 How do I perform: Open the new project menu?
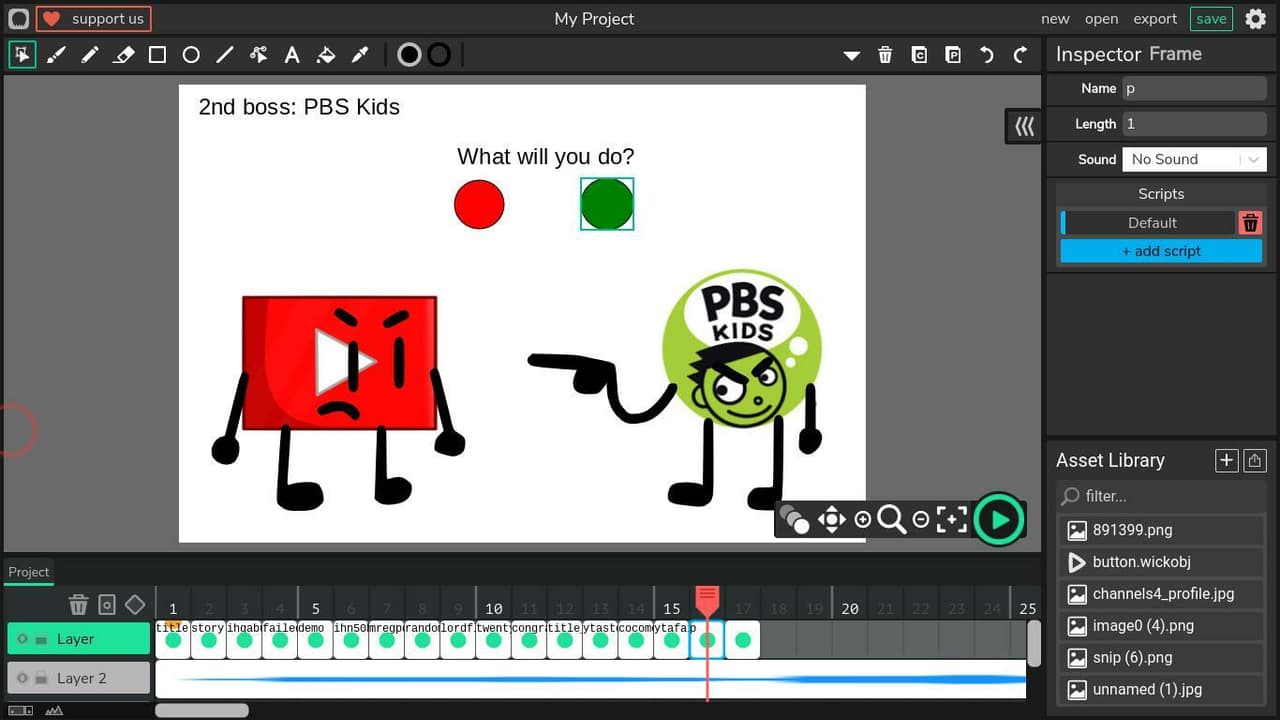(x=1055, y=19)
